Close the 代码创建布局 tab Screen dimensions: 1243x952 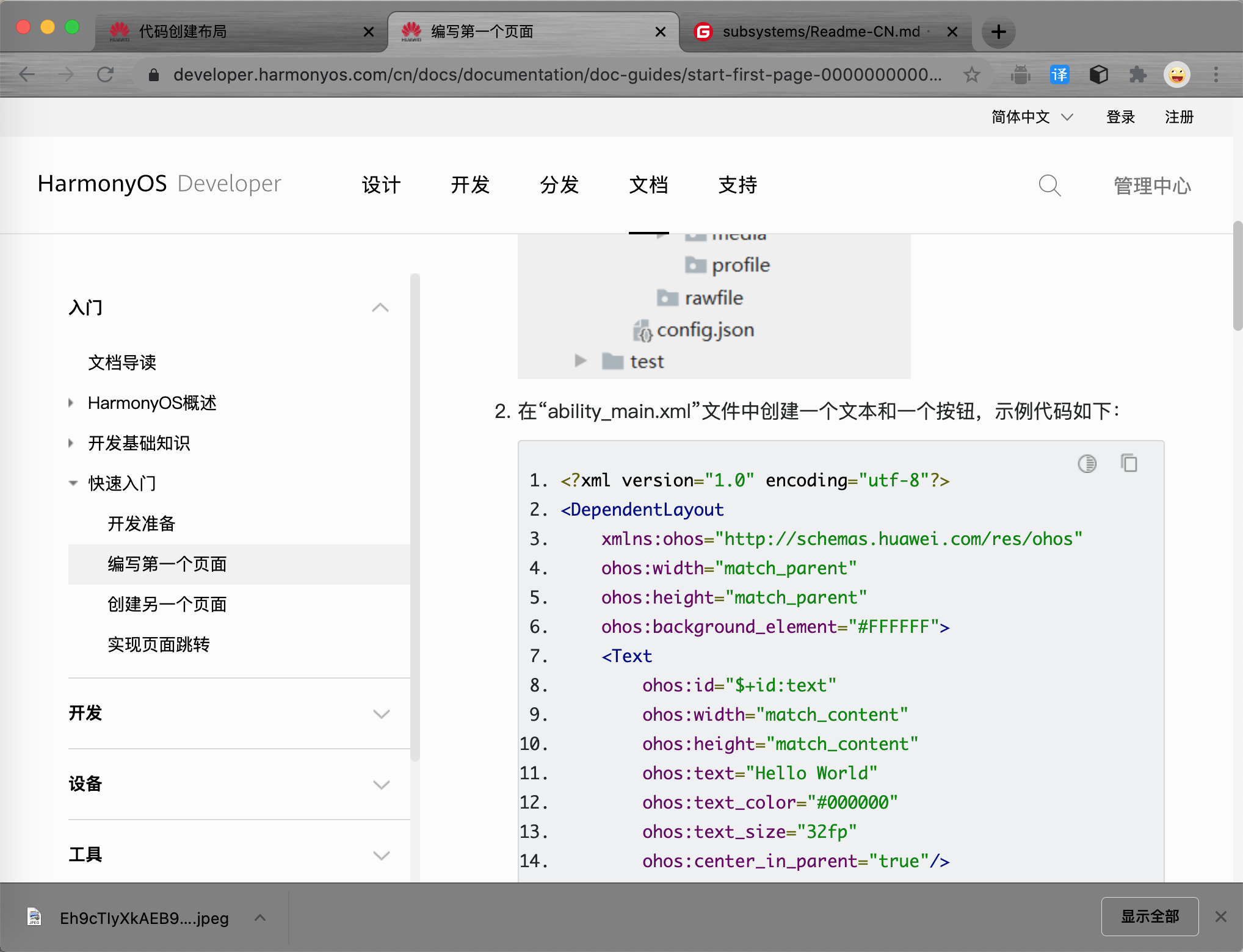coord(369,32)
